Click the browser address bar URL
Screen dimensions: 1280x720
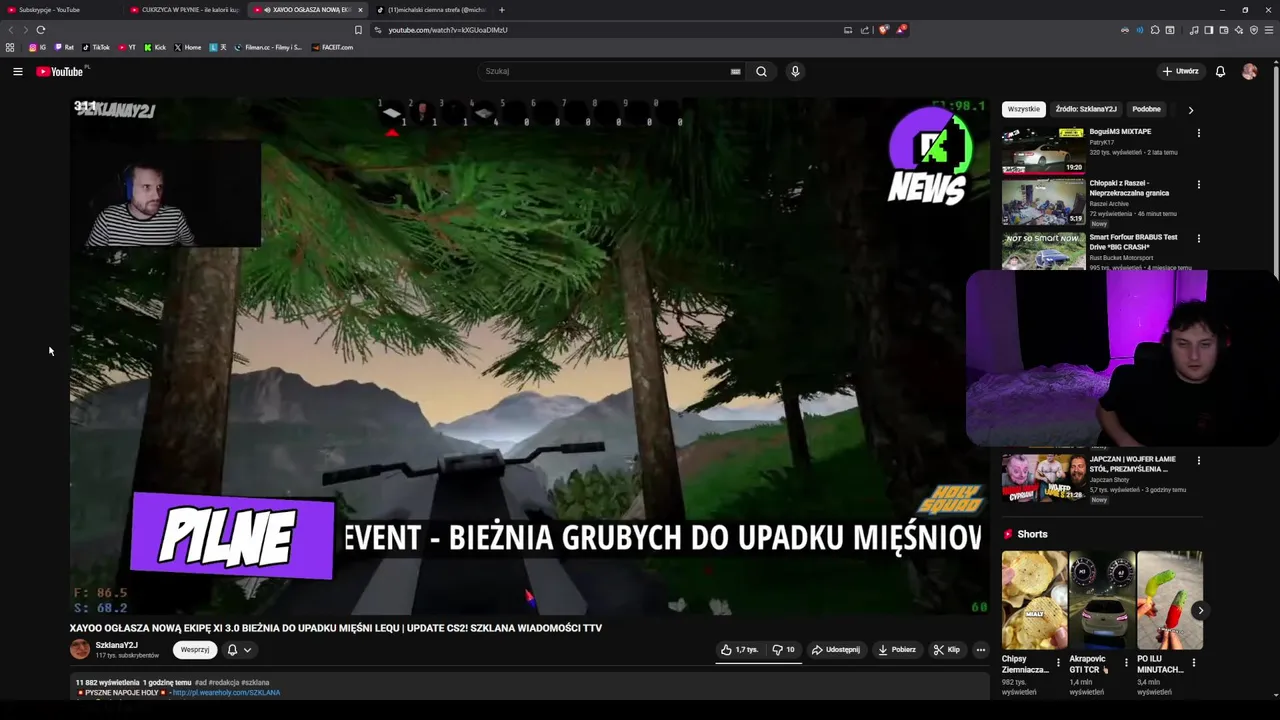(x=448, y=30)
